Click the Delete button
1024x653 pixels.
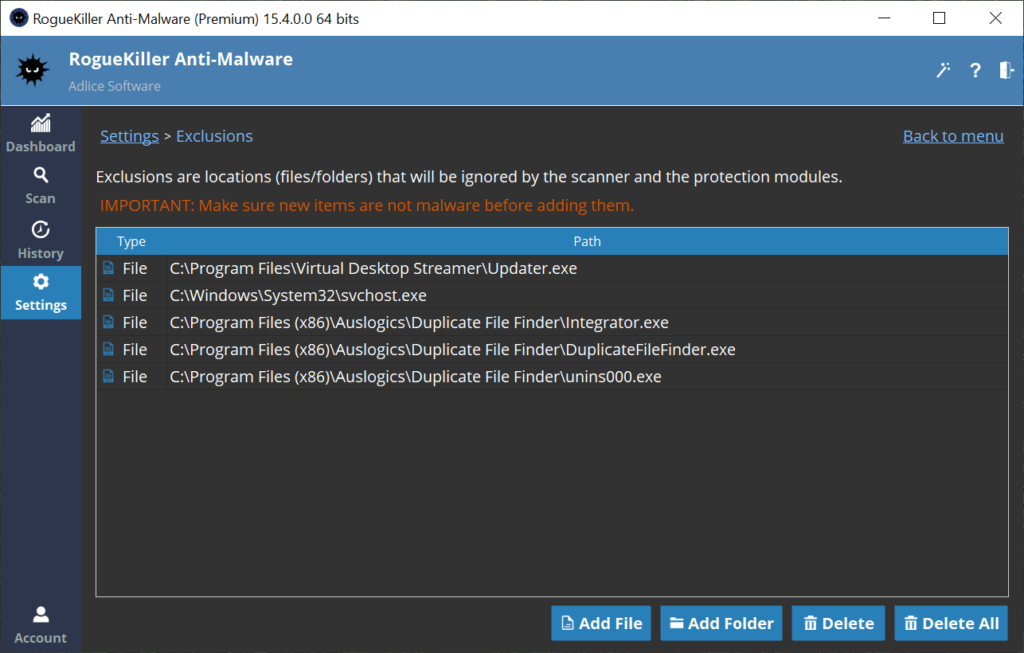pyautogui.click(x=838, y=623)
